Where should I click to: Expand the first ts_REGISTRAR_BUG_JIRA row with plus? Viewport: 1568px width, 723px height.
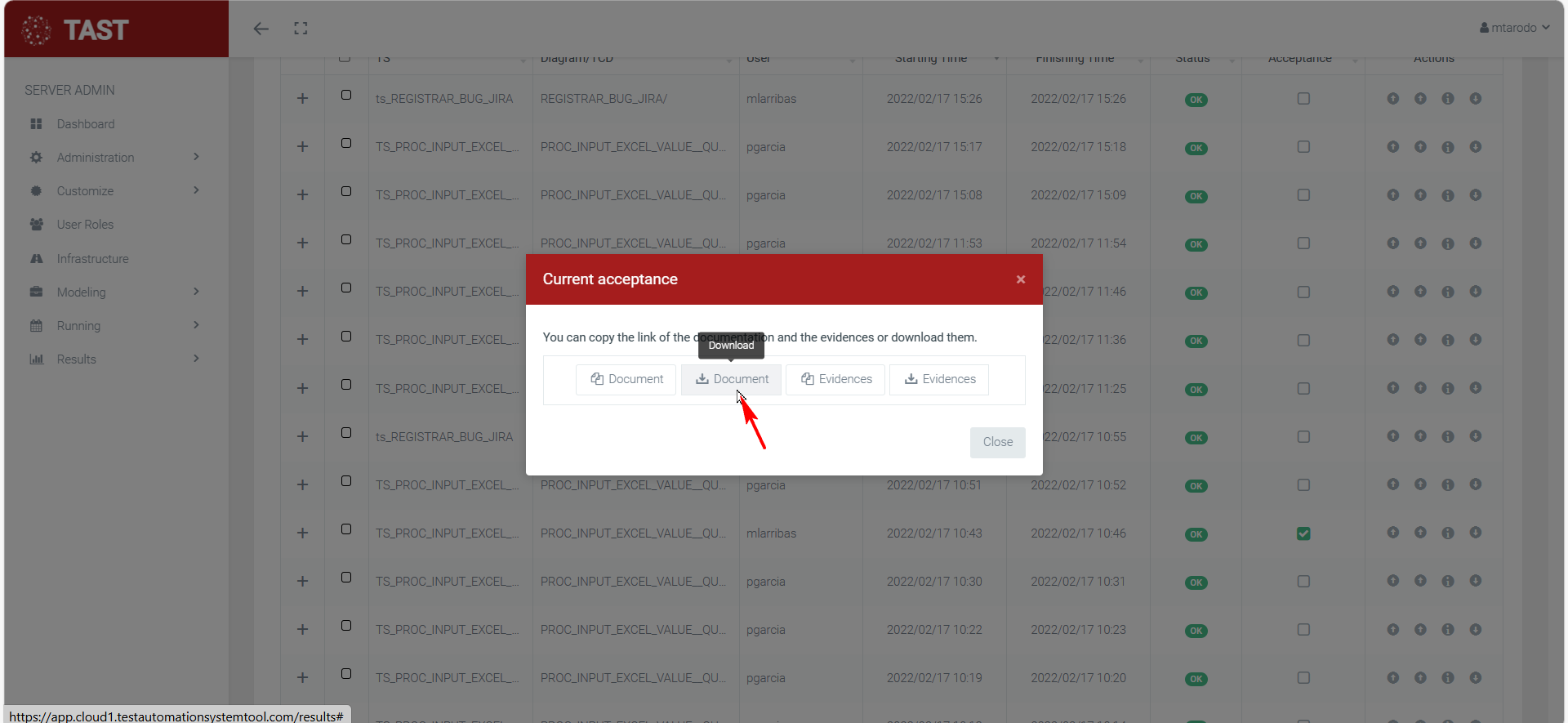point(302,99)
